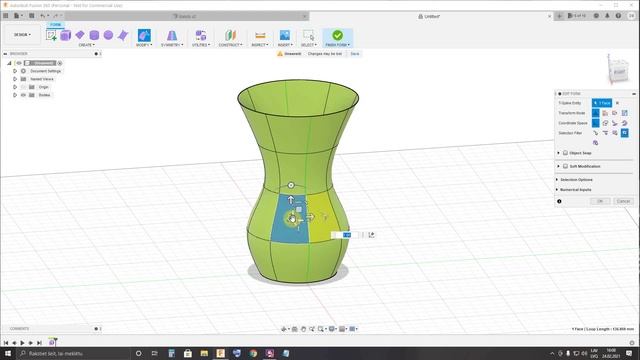Click the 1 Face selection button

(602, 103)
